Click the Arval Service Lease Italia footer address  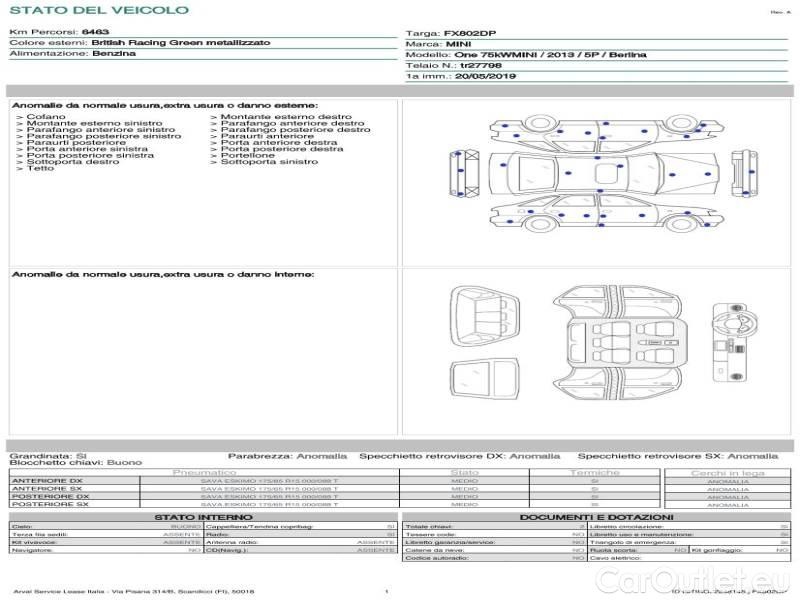[134, 592]
